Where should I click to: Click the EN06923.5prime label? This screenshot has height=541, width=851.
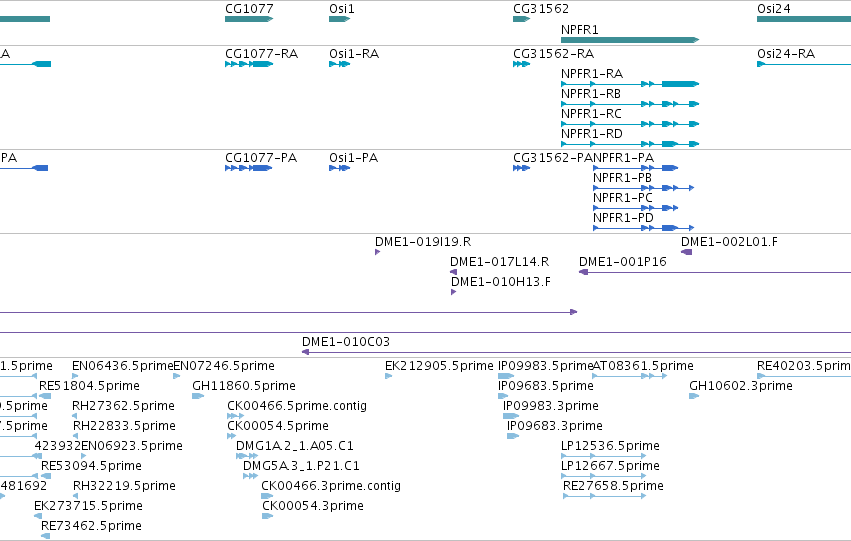[132, 446]
